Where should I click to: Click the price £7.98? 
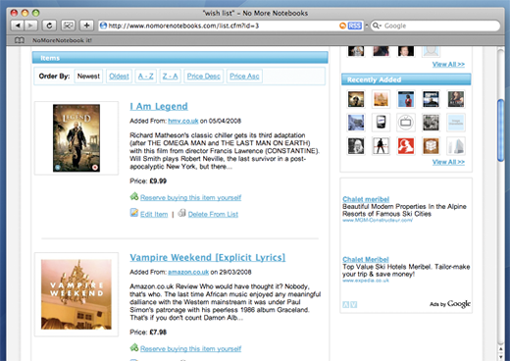[x=158, y=332]
